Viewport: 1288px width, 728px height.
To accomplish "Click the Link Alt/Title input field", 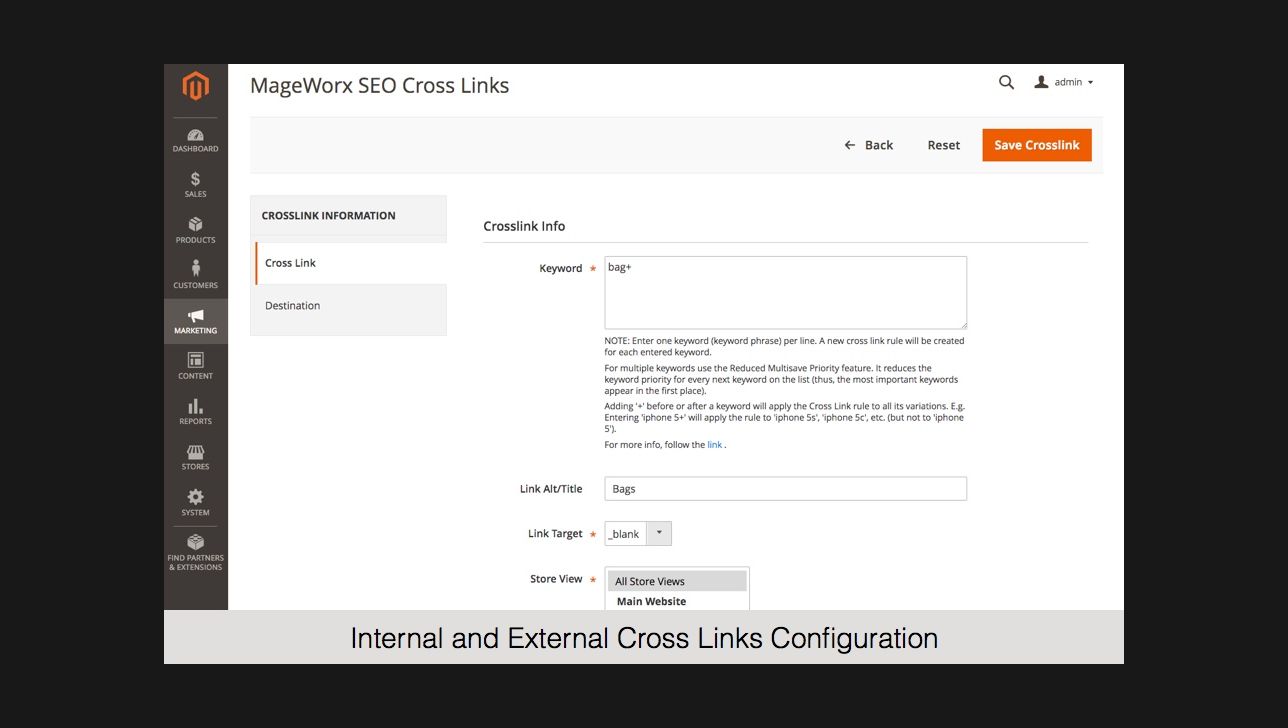I will [x=785, y=489].
